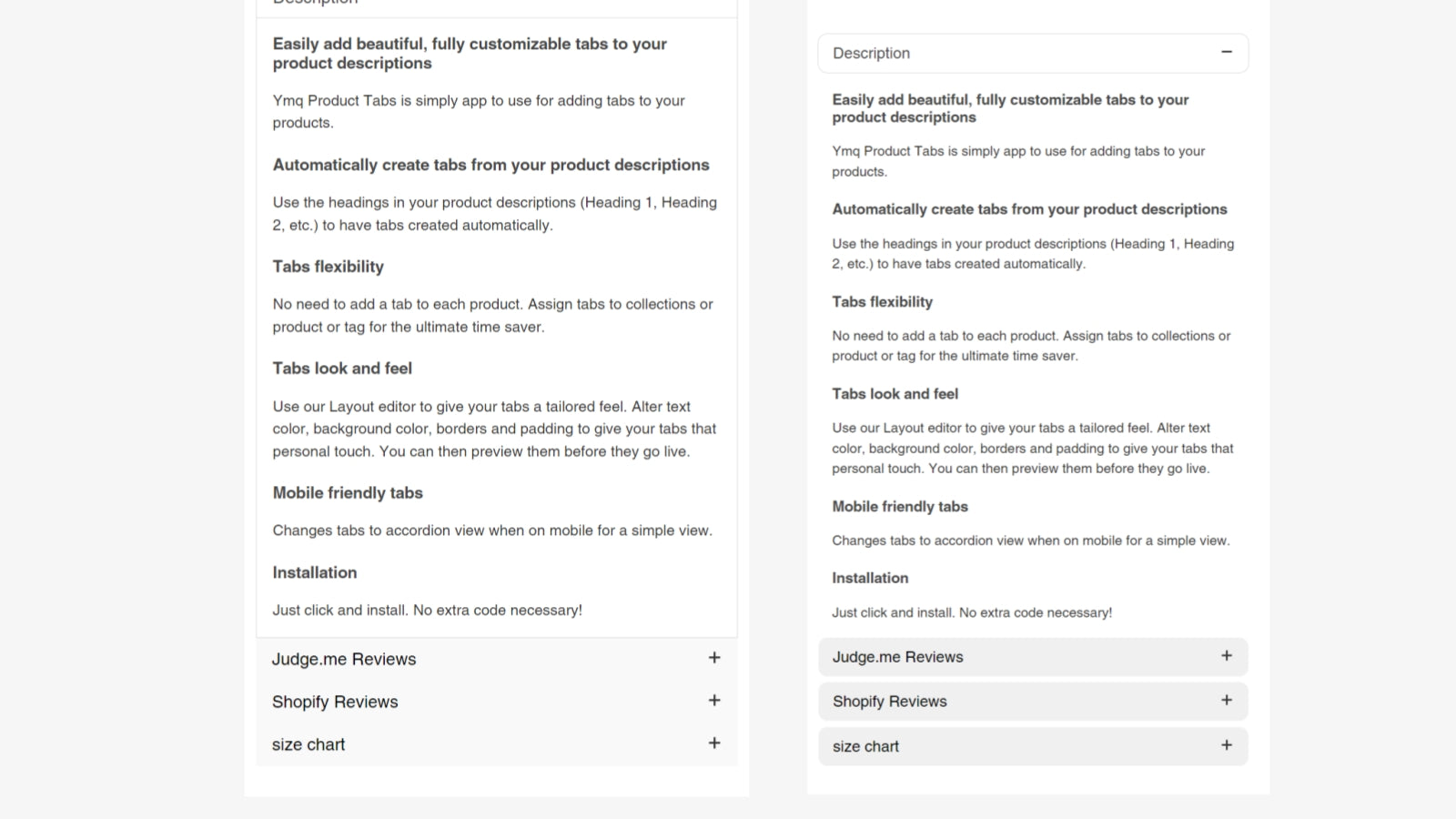Click plus icon beside Judge.me Reviews, left layout
Screen dimensions: 1456x819
714,657
